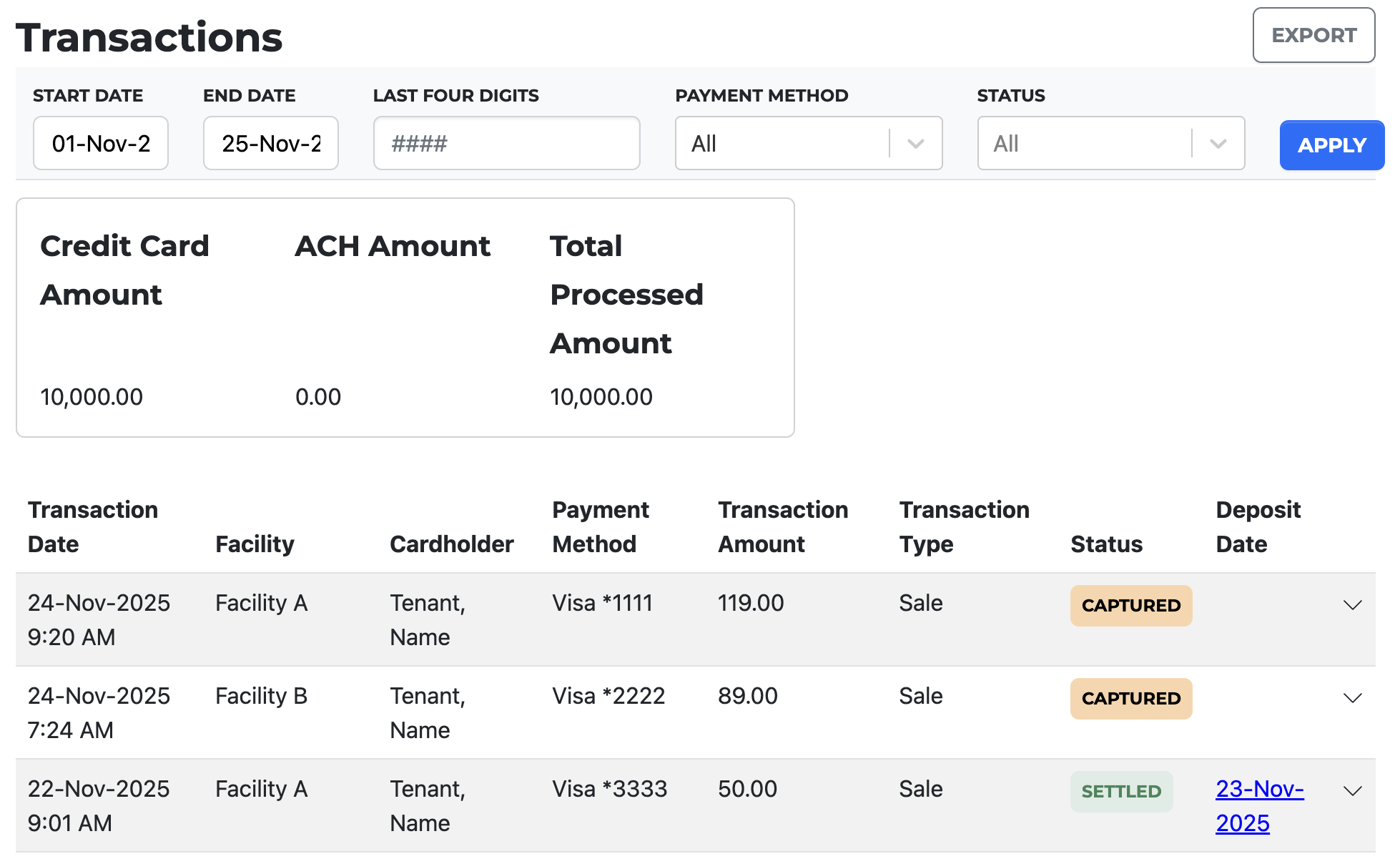The height and width of the screenshot is (864, 1400).
Task: Click the Settled status badge
Action: [1120, 791]
